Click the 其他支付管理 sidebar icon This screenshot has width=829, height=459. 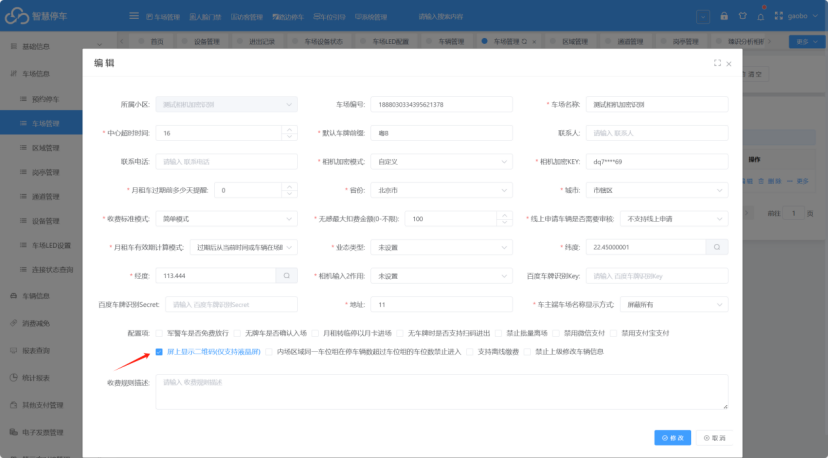[x=14, y=405]
